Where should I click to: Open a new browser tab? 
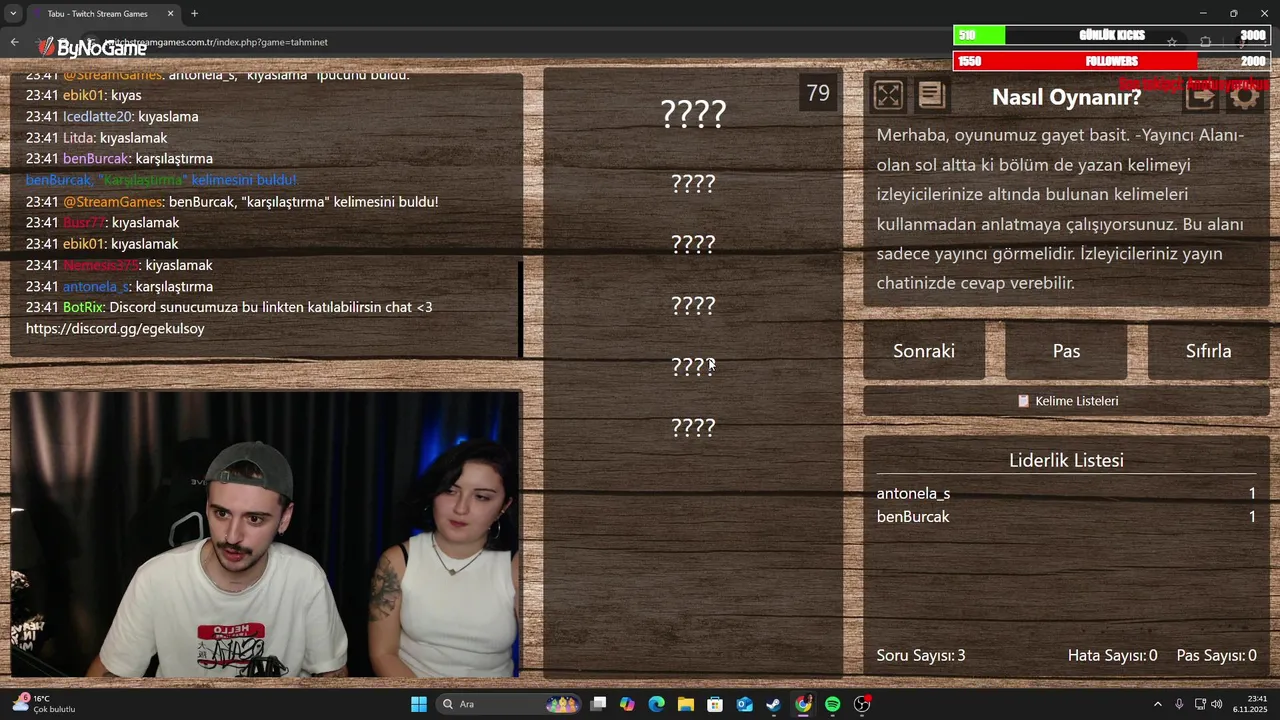(x=194, y=14)
